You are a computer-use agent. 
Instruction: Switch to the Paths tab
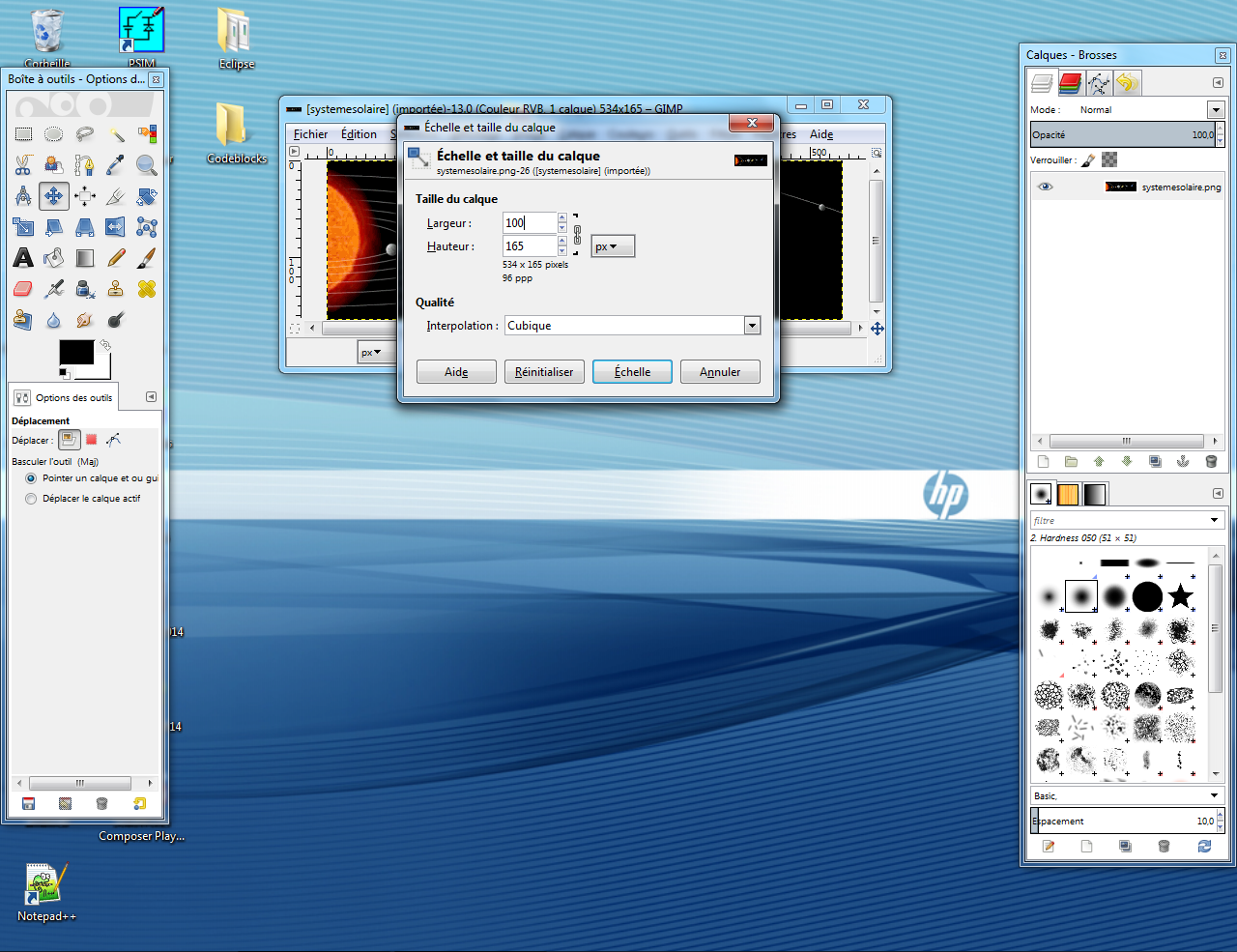(x=1099, y=83)
